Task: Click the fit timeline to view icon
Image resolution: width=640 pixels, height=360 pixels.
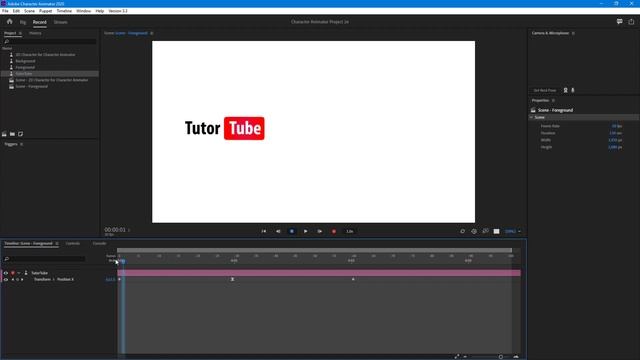Action: click(457, 357)
